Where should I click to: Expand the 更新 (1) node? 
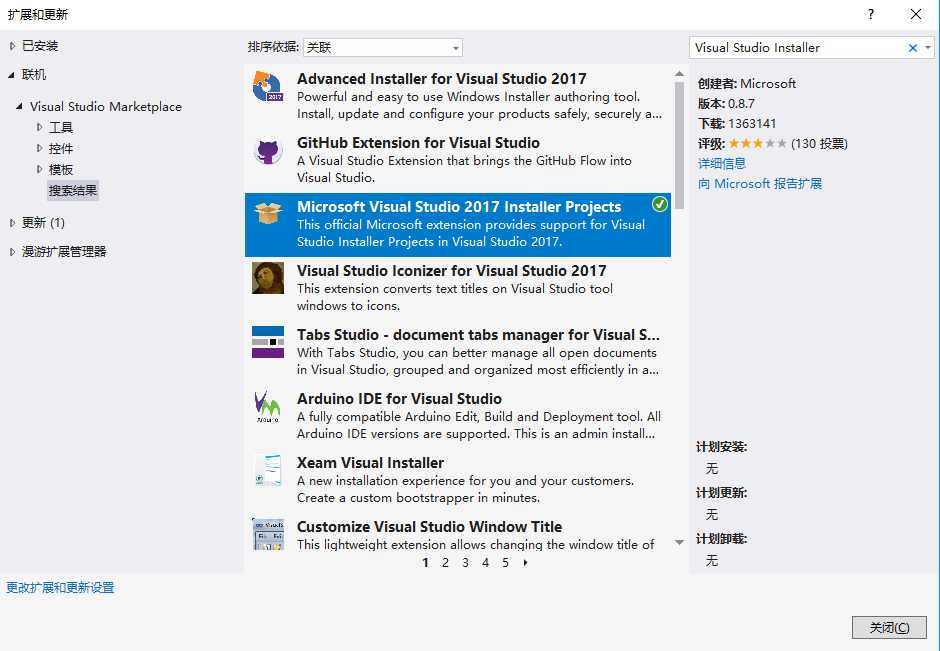(12, 222)
